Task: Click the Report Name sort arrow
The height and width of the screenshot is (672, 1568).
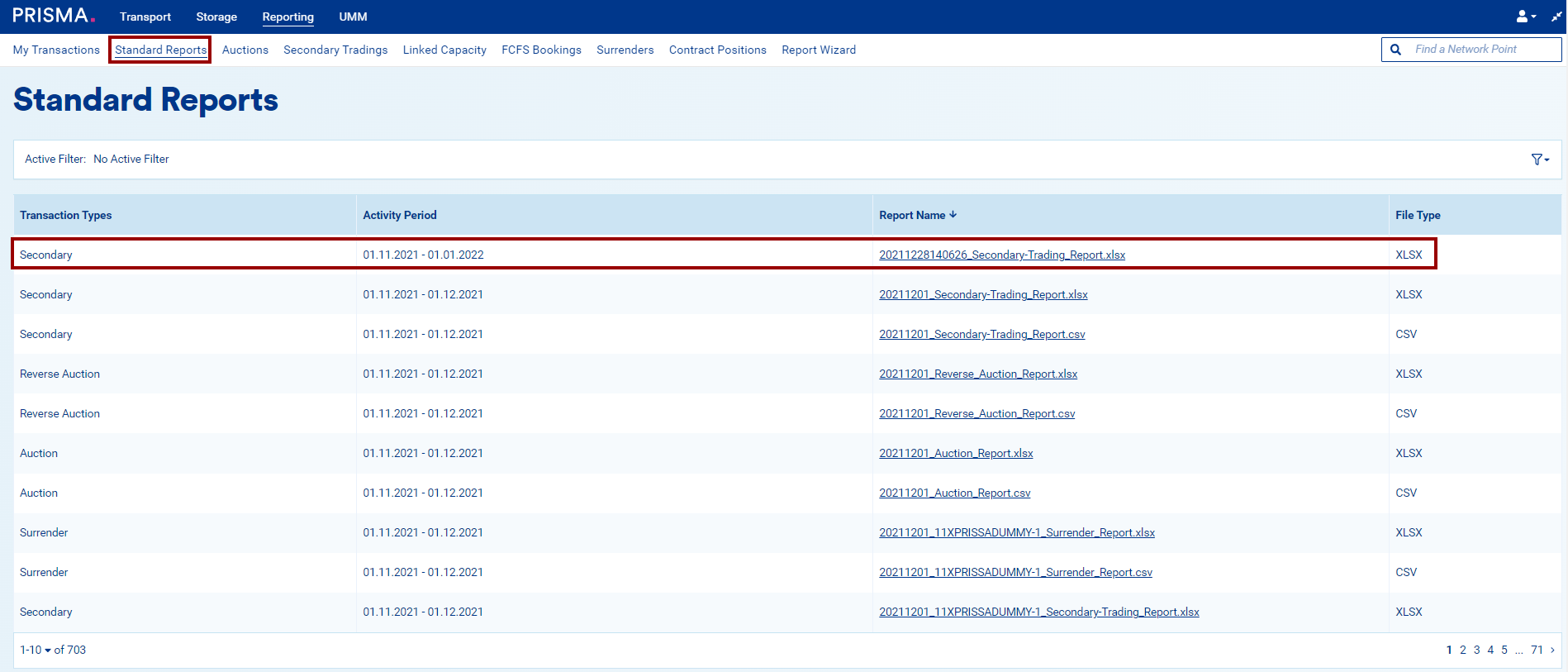Action: [x=953, y=215]
